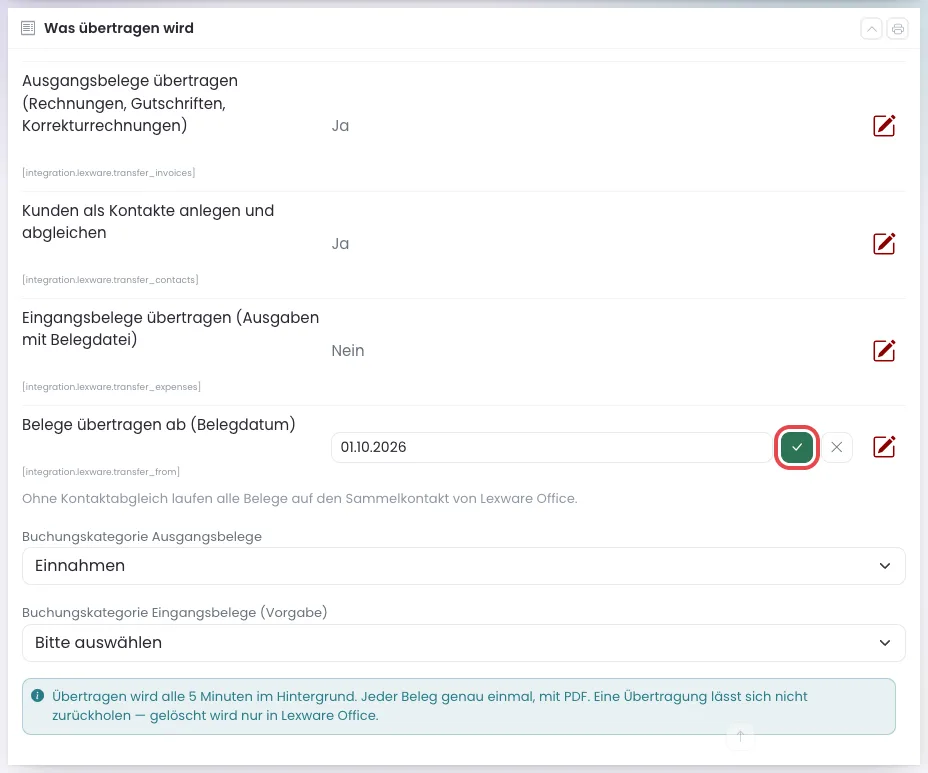Image resolution: width=928 pixels, height=773 pixels.
Task: Cancel the date edit with the X button
Action: [836, 447]
